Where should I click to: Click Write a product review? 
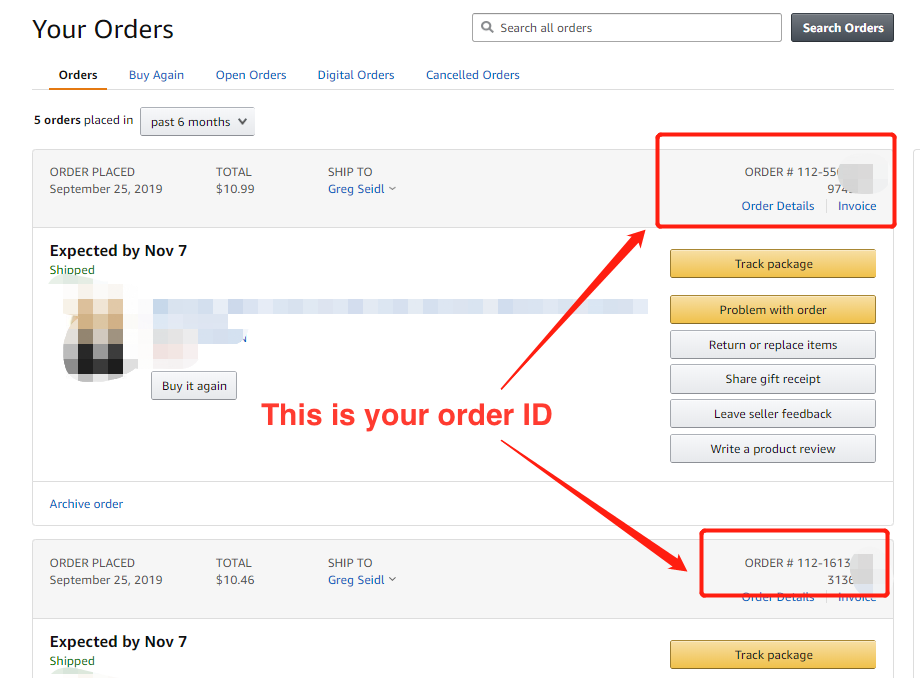(x=773, y=449)
